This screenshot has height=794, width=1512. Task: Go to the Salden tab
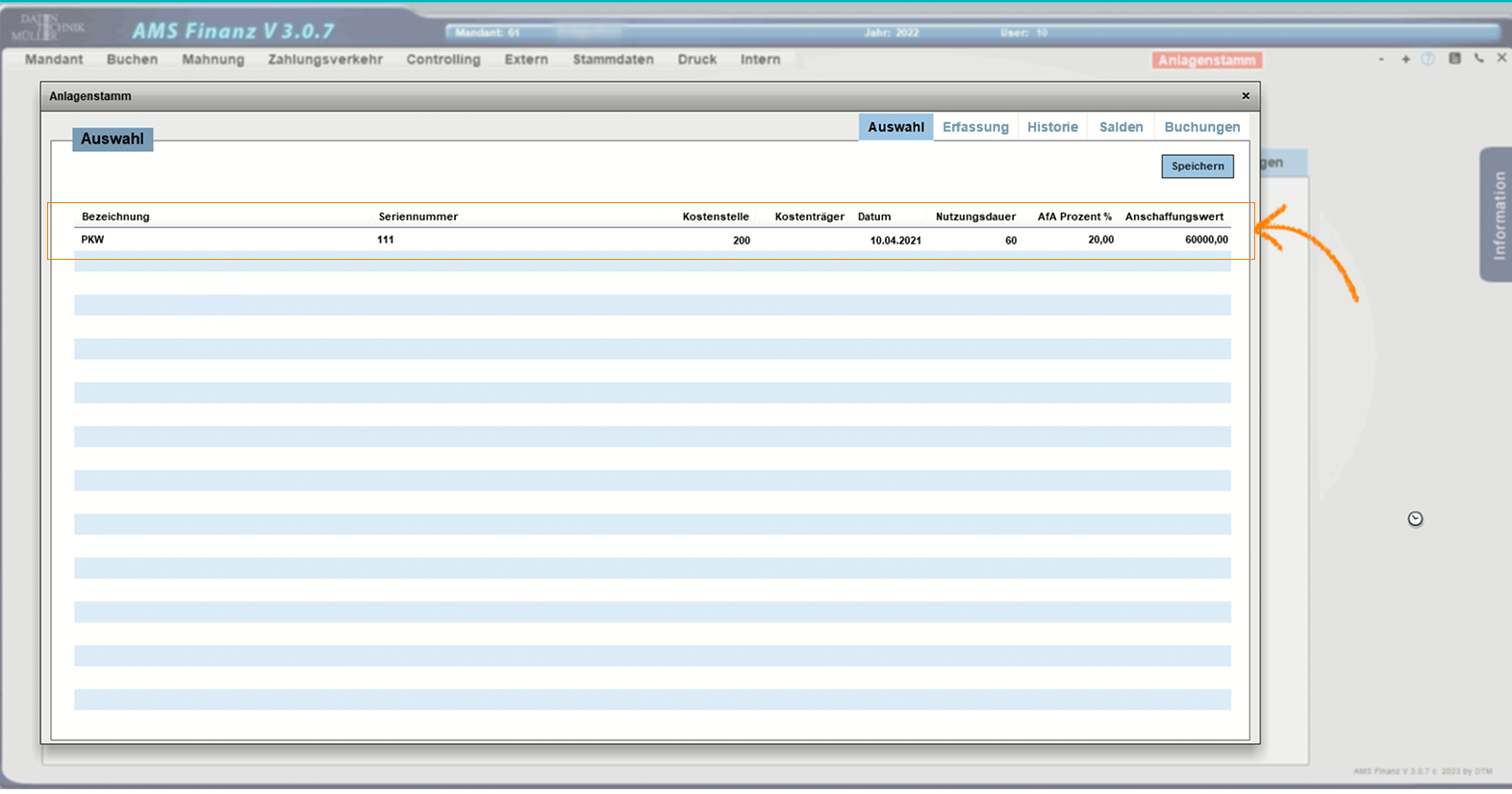[x=1121, y=127]
